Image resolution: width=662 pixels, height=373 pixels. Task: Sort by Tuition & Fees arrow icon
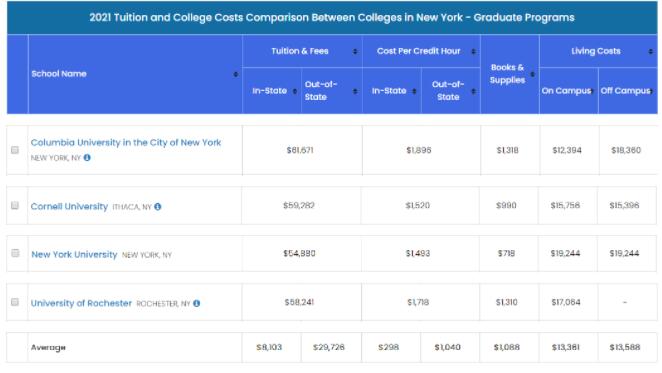point(355,52)
